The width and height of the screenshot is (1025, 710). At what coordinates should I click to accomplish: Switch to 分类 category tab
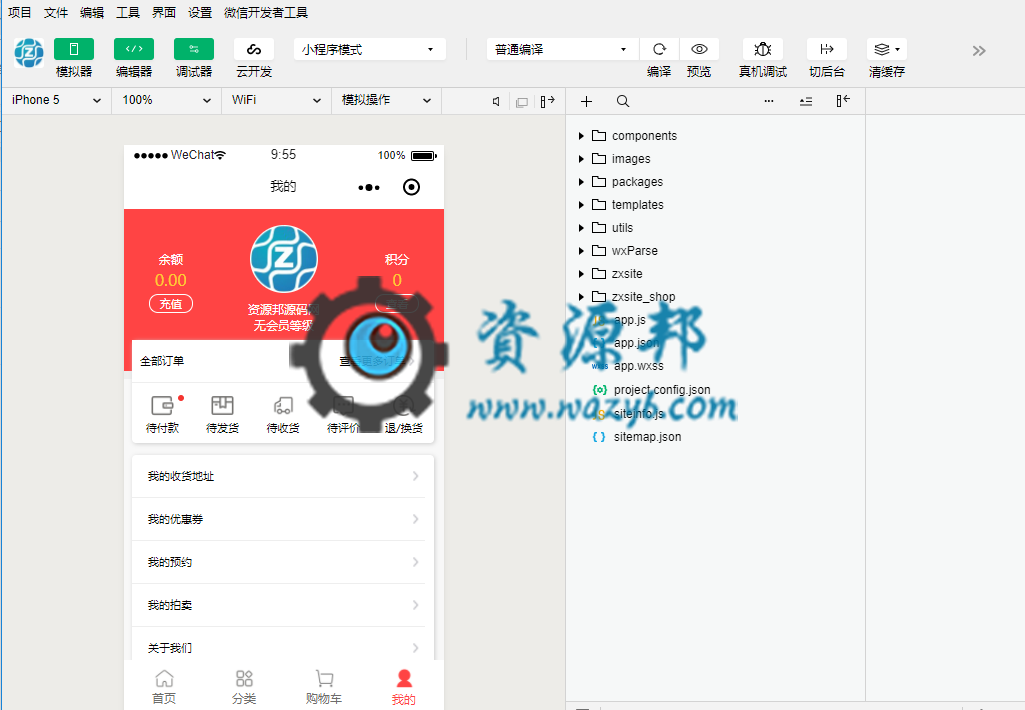(x=244, y=686)
